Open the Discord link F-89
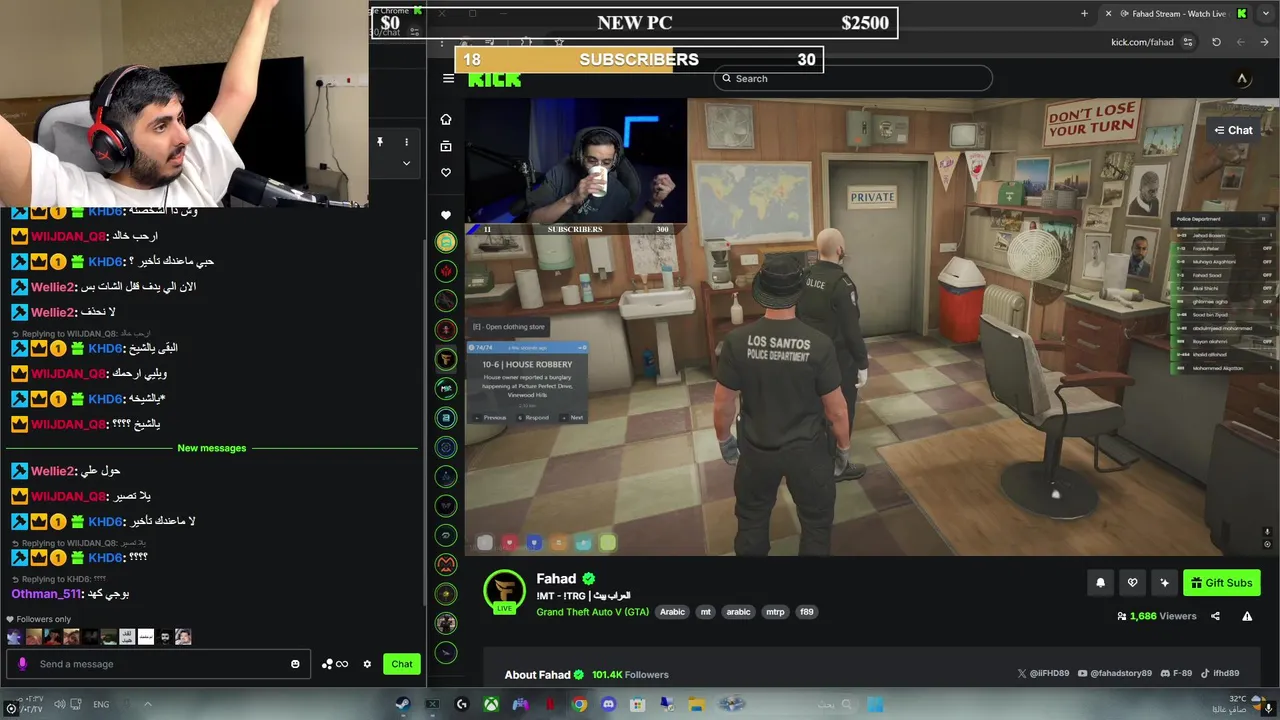The image size is (1280, 720). 1174,674
